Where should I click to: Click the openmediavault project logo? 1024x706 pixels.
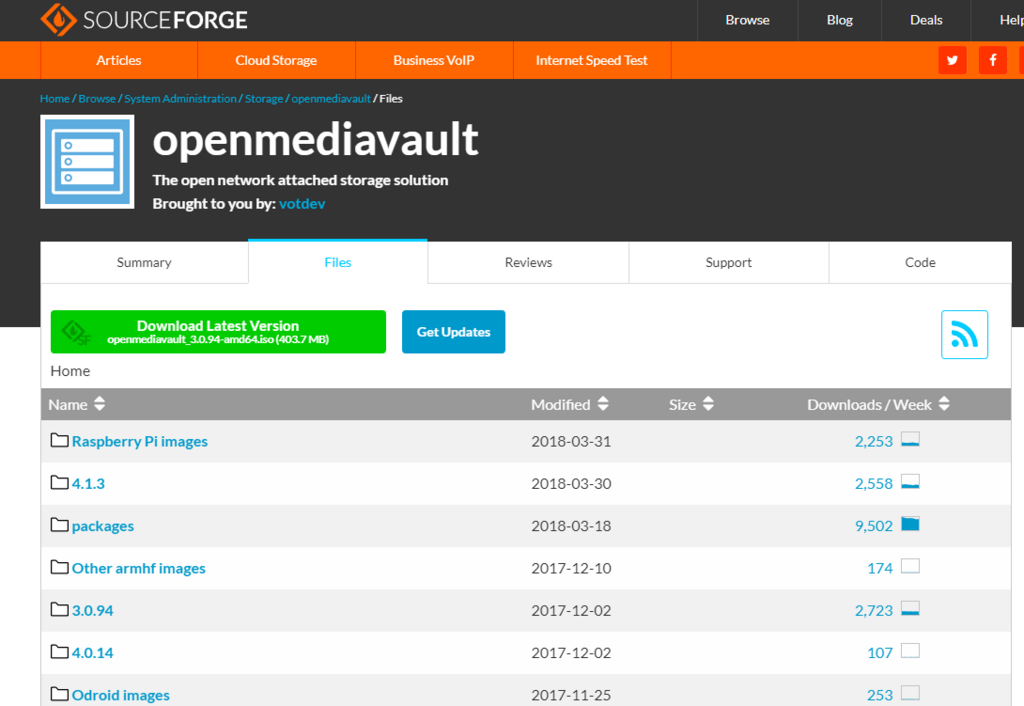(88, 162)
